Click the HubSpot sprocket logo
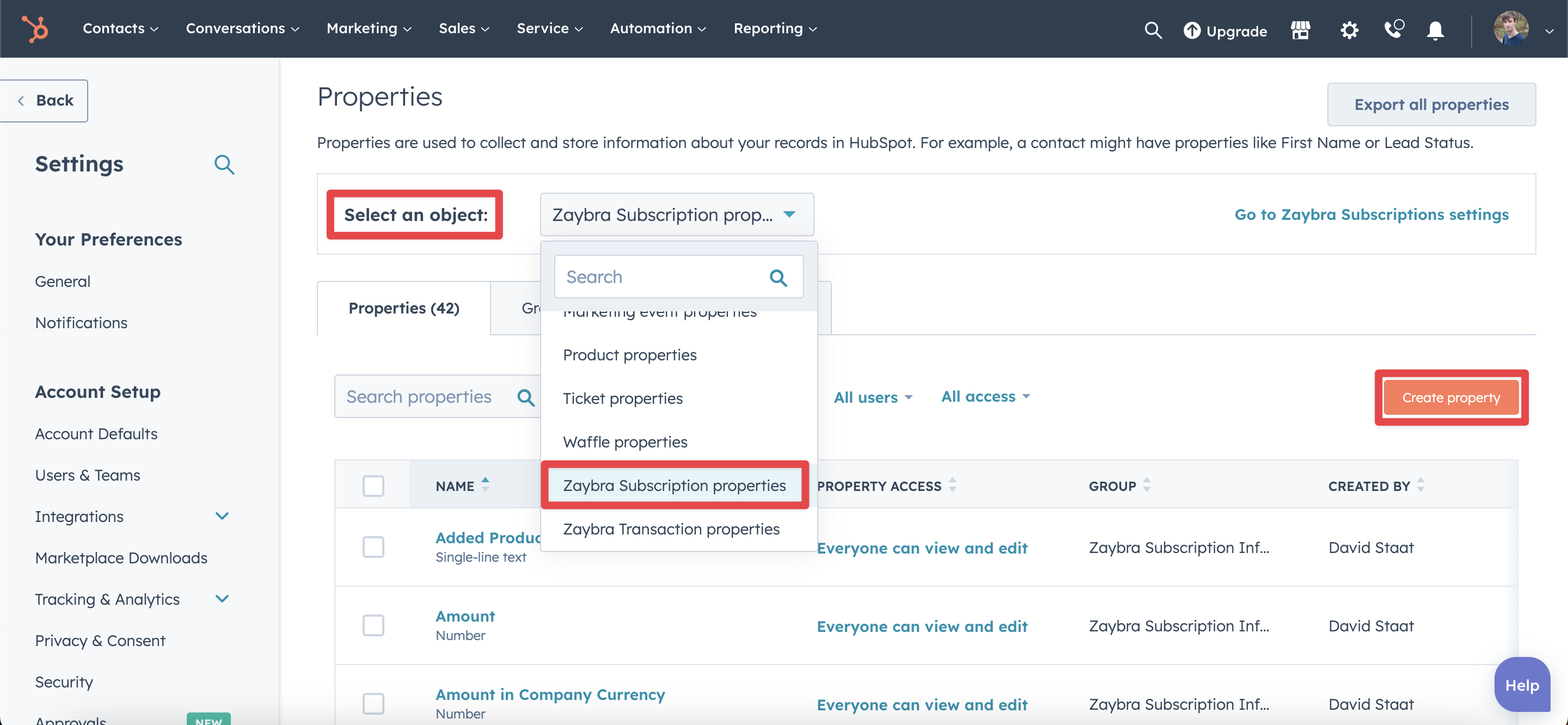Screen dimensions: 1568x725 pos(35,29)
